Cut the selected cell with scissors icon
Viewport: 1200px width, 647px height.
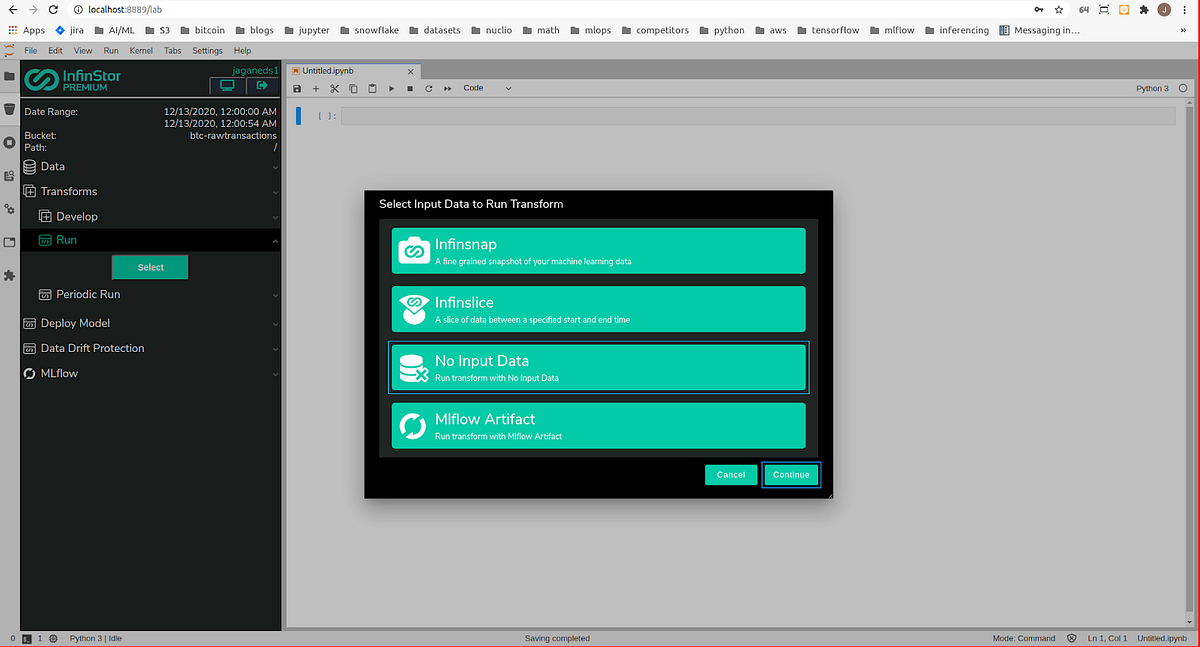[334, 88]
